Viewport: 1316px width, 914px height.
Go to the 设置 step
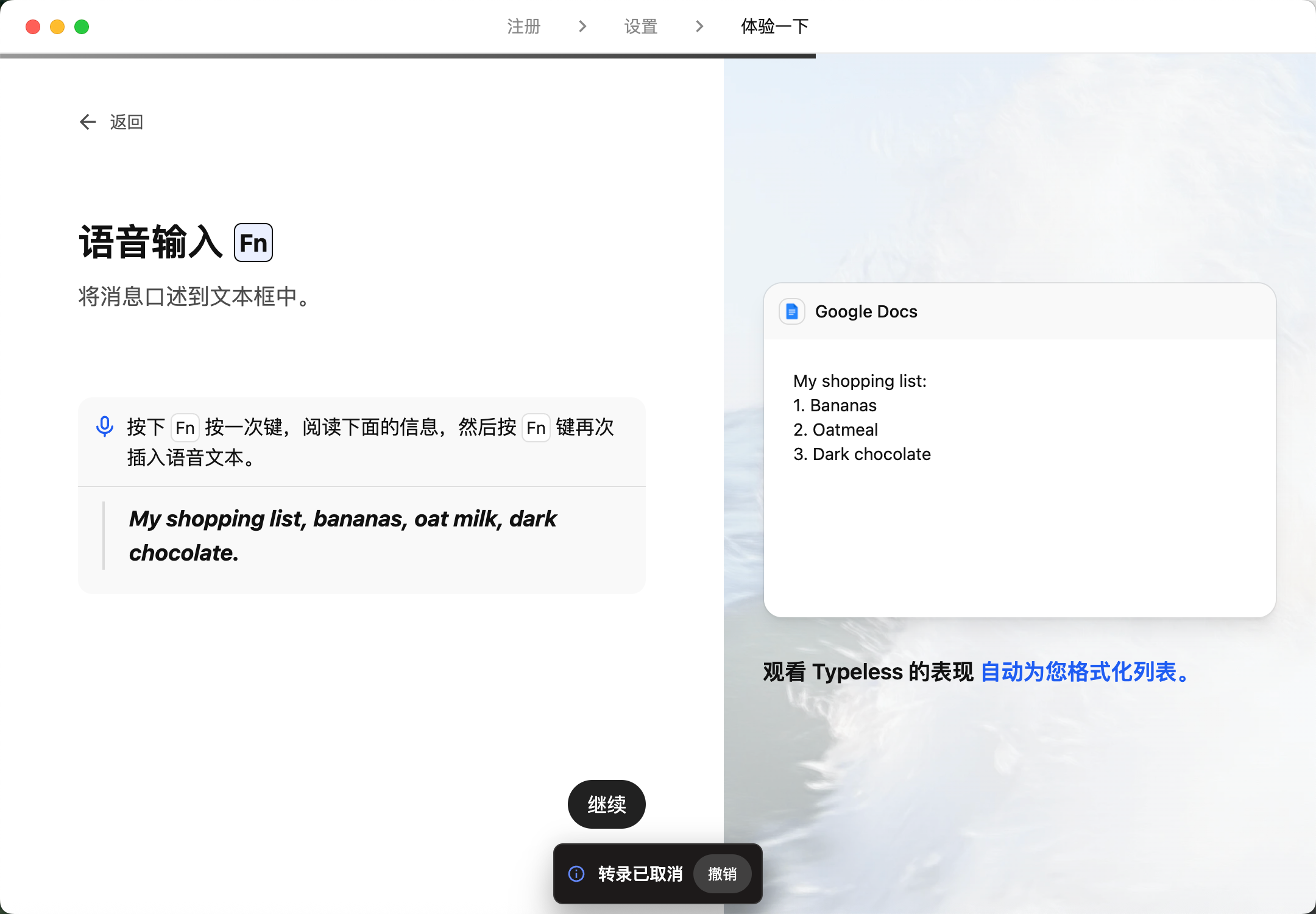641,26
